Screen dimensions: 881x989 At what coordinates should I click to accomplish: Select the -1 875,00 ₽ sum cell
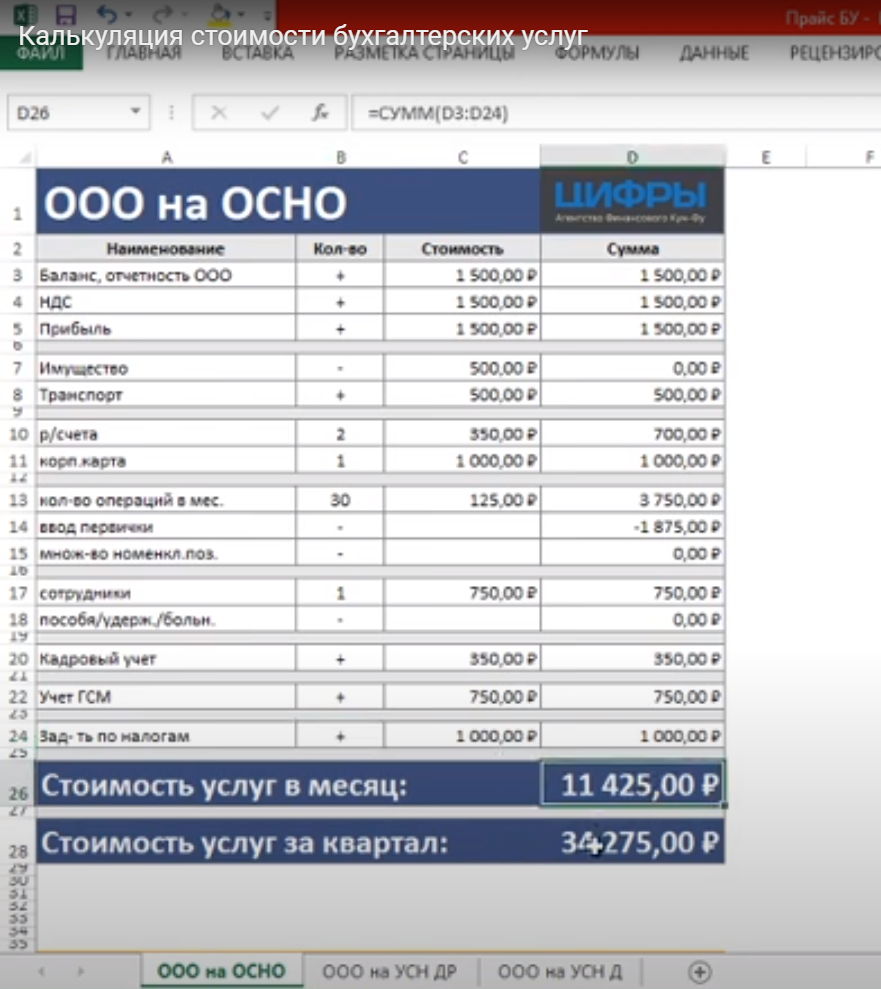click(x=633, y=527)
